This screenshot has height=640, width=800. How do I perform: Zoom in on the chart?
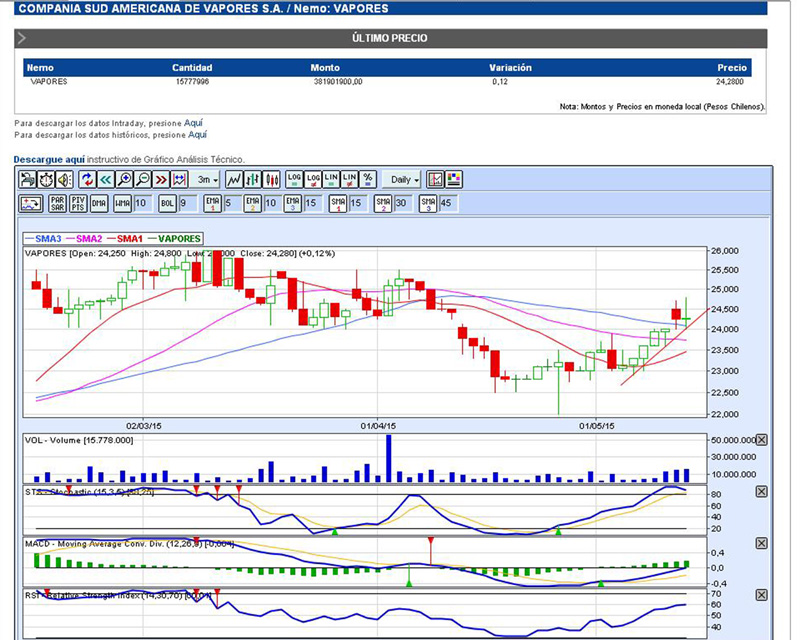[124, 180]
